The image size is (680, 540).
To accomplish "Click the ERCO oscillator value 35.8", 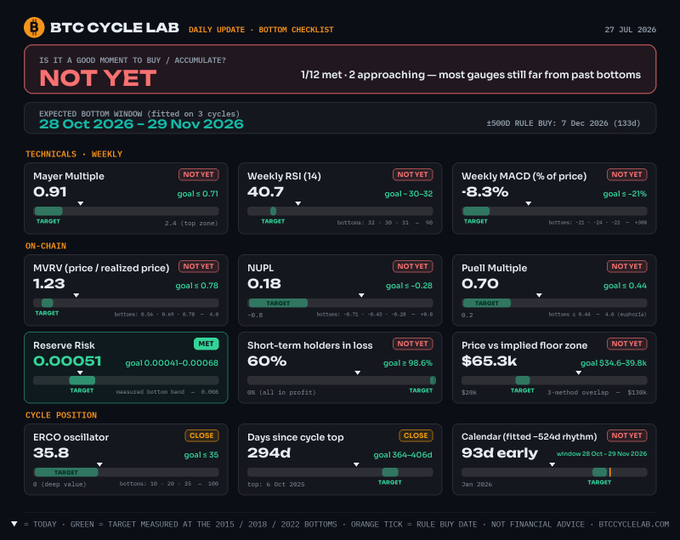I will pyautogui.click(x=51, y=453).
